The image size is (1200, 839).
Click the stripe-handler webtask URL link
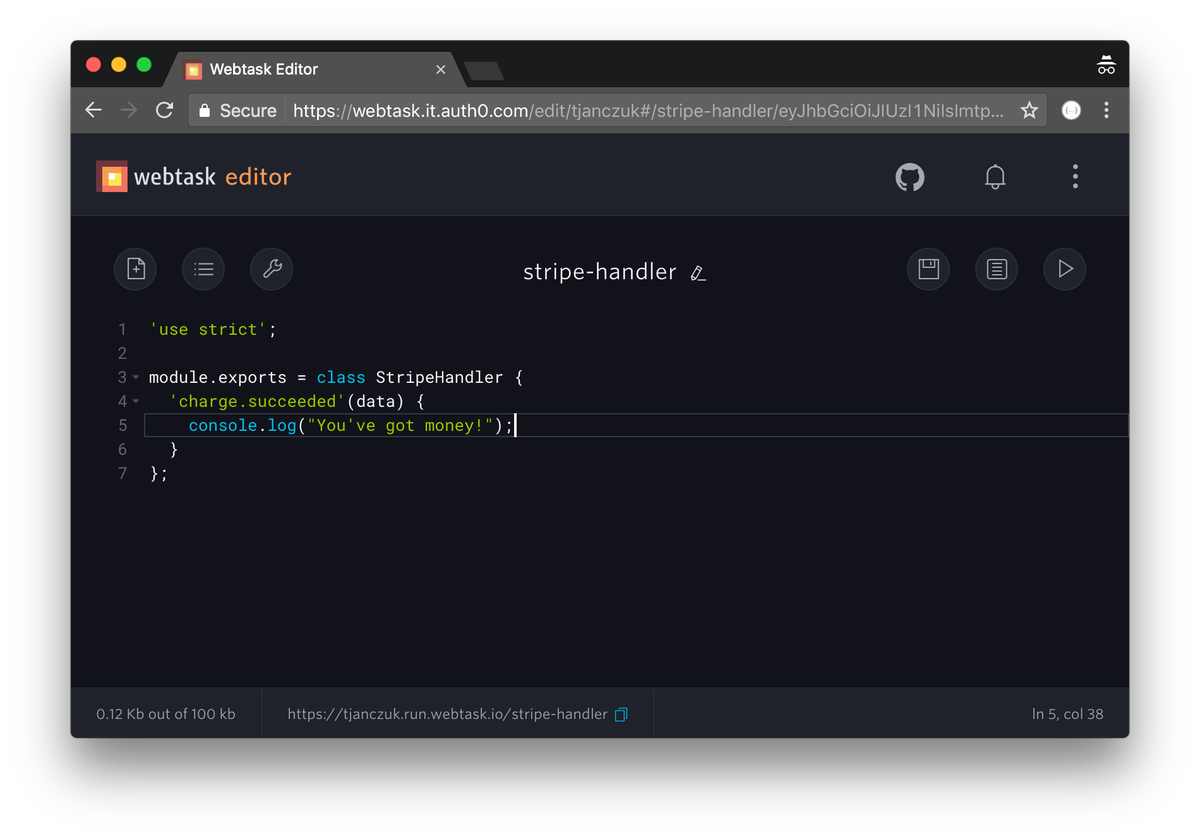[447, 714]
